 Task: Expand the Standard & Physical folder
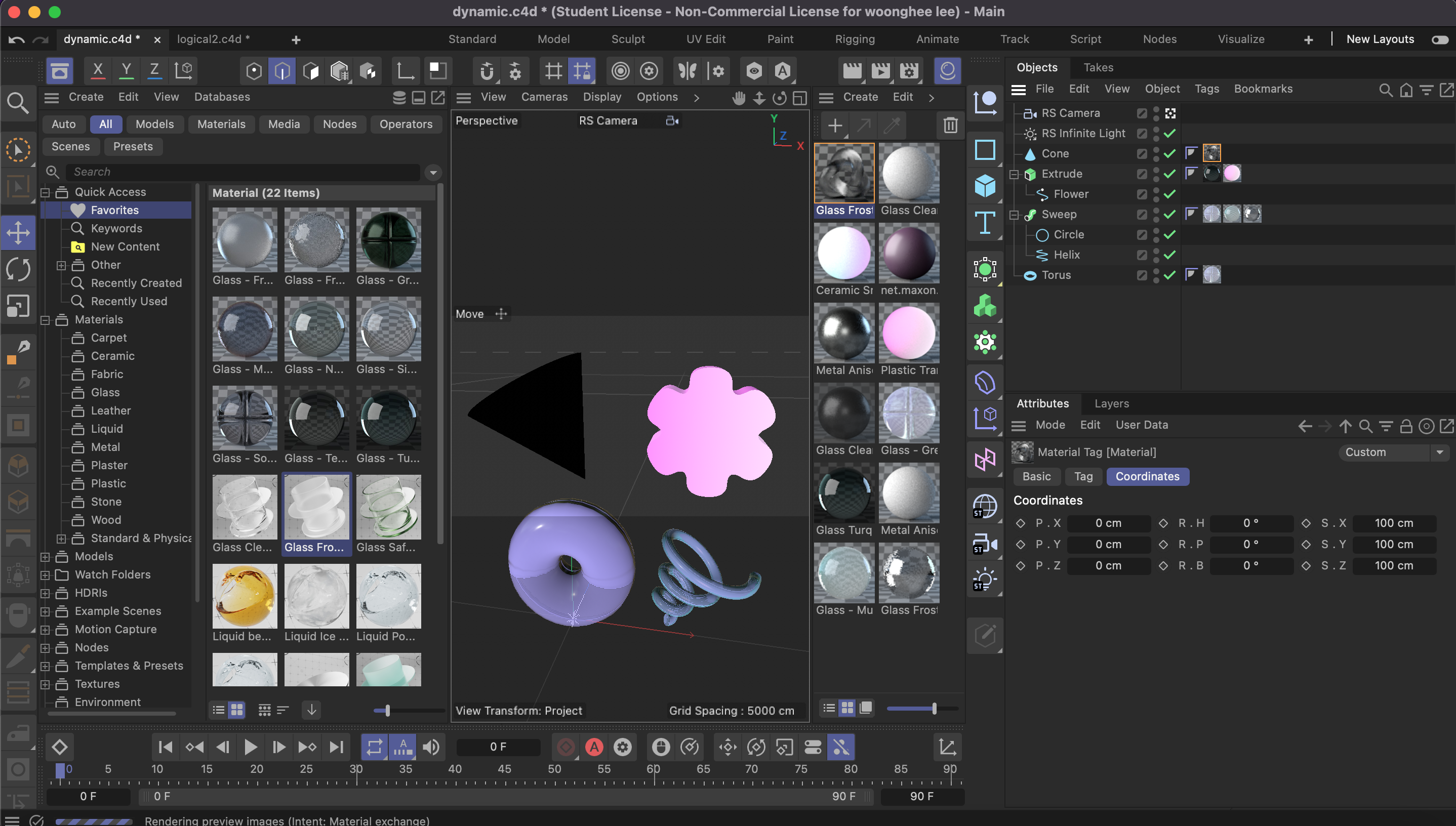click(61, 539)
